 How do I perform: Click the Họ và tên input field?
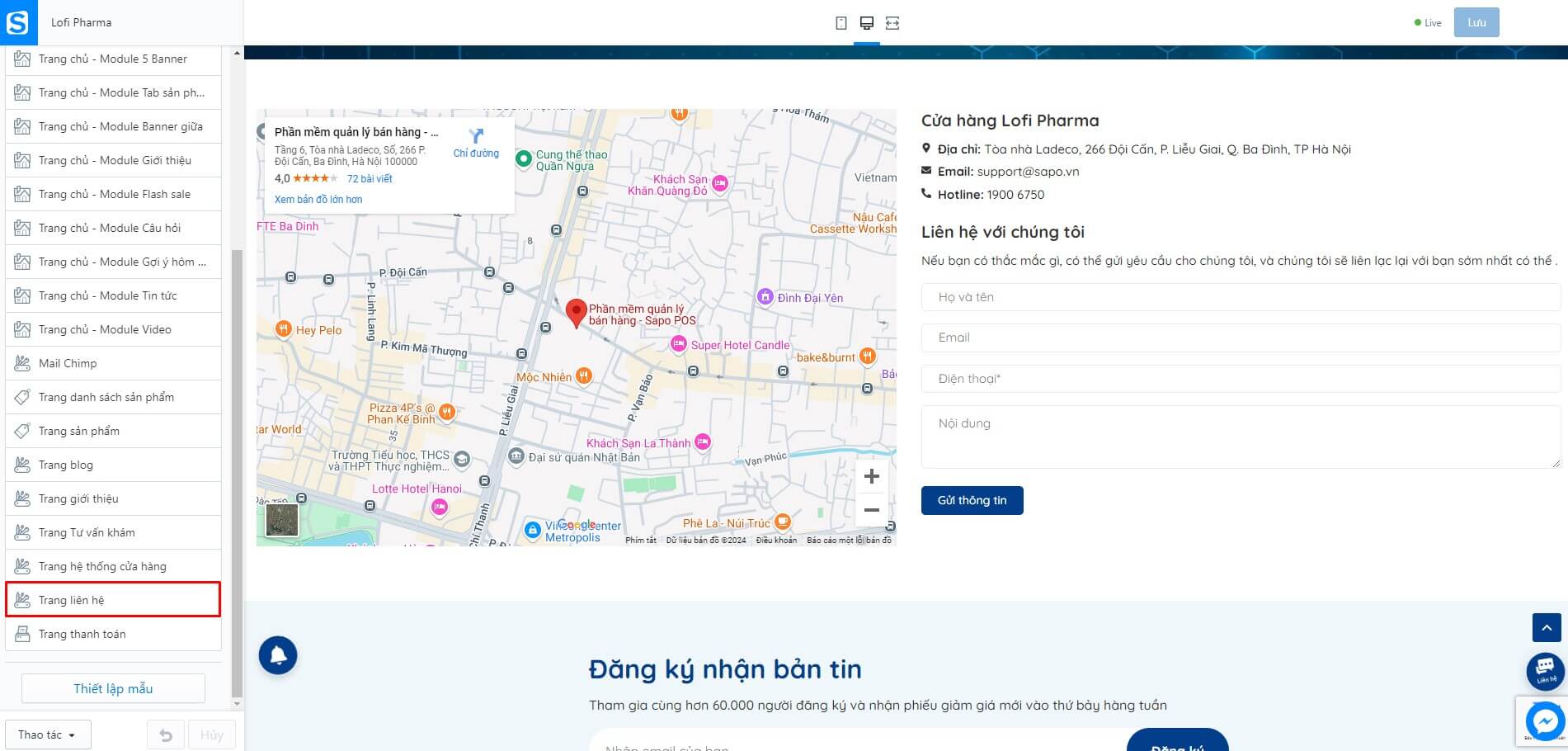coord(1241,297)
